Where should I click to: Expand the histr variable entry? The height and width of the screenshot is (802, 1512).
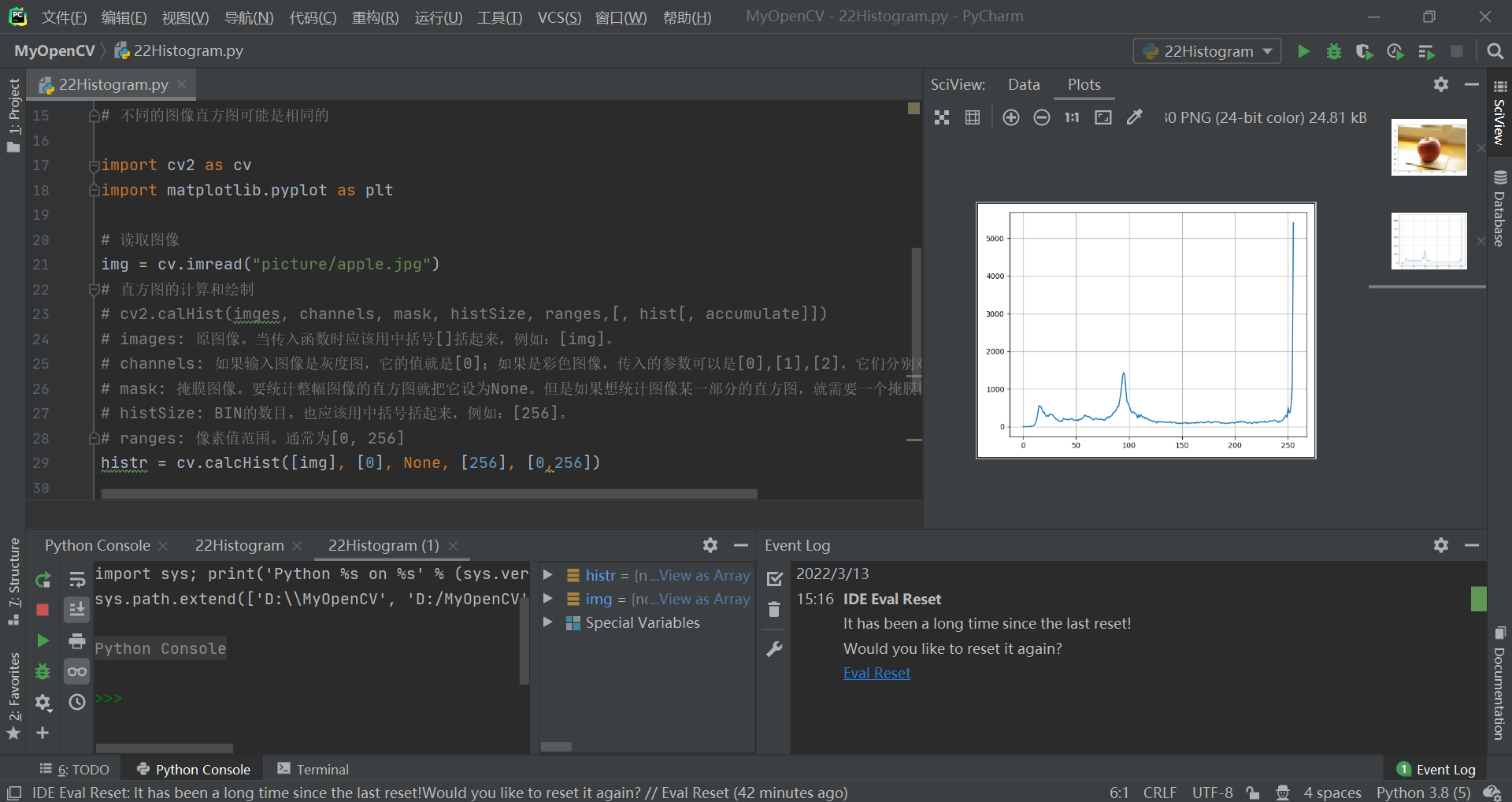[x=548, y=575]
